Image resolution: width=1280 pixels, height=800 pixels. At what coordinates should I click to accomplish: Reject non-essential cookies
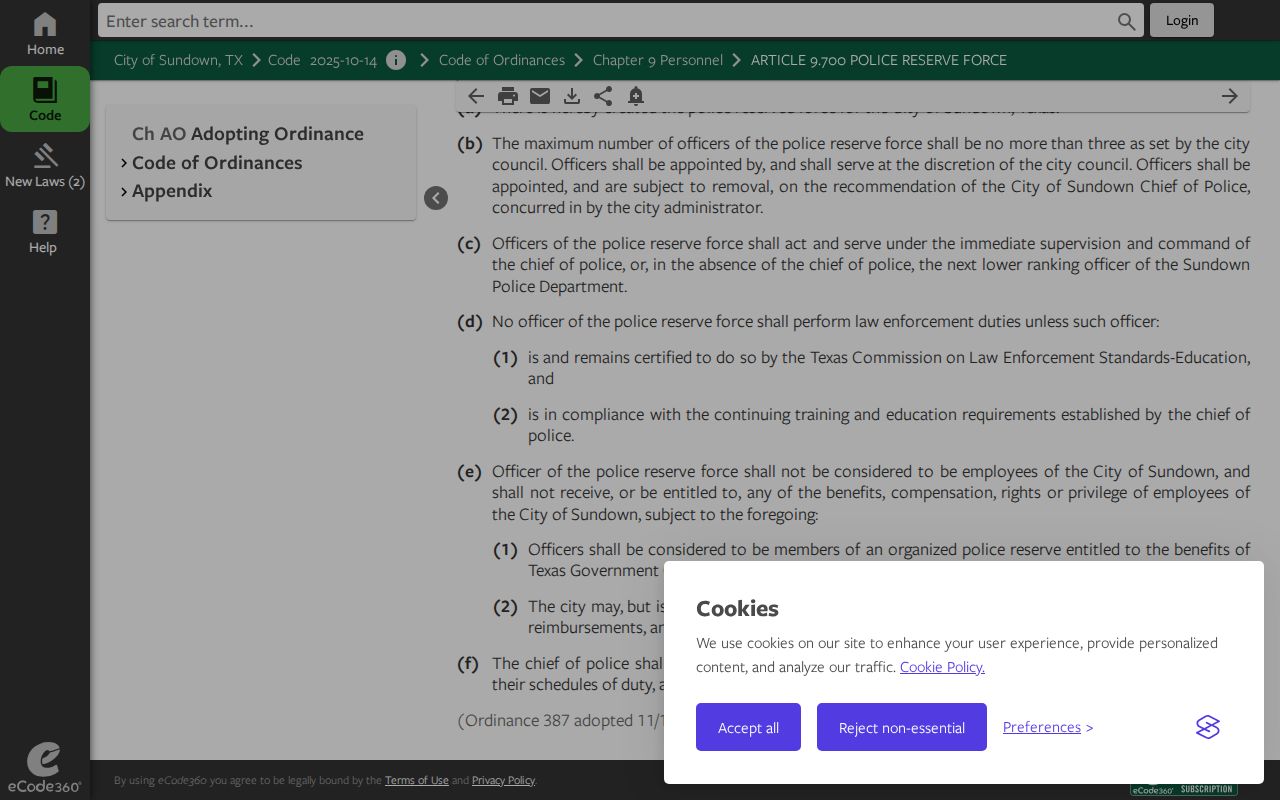click(902, 727)
